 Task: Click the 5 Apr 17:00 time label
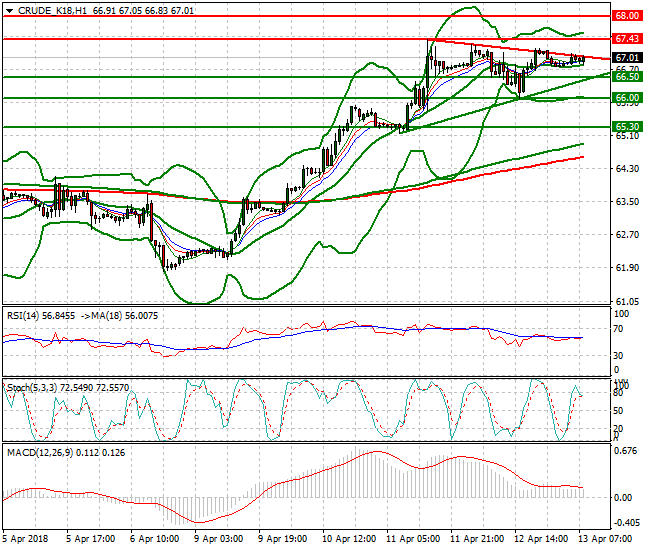pos(91,539)
